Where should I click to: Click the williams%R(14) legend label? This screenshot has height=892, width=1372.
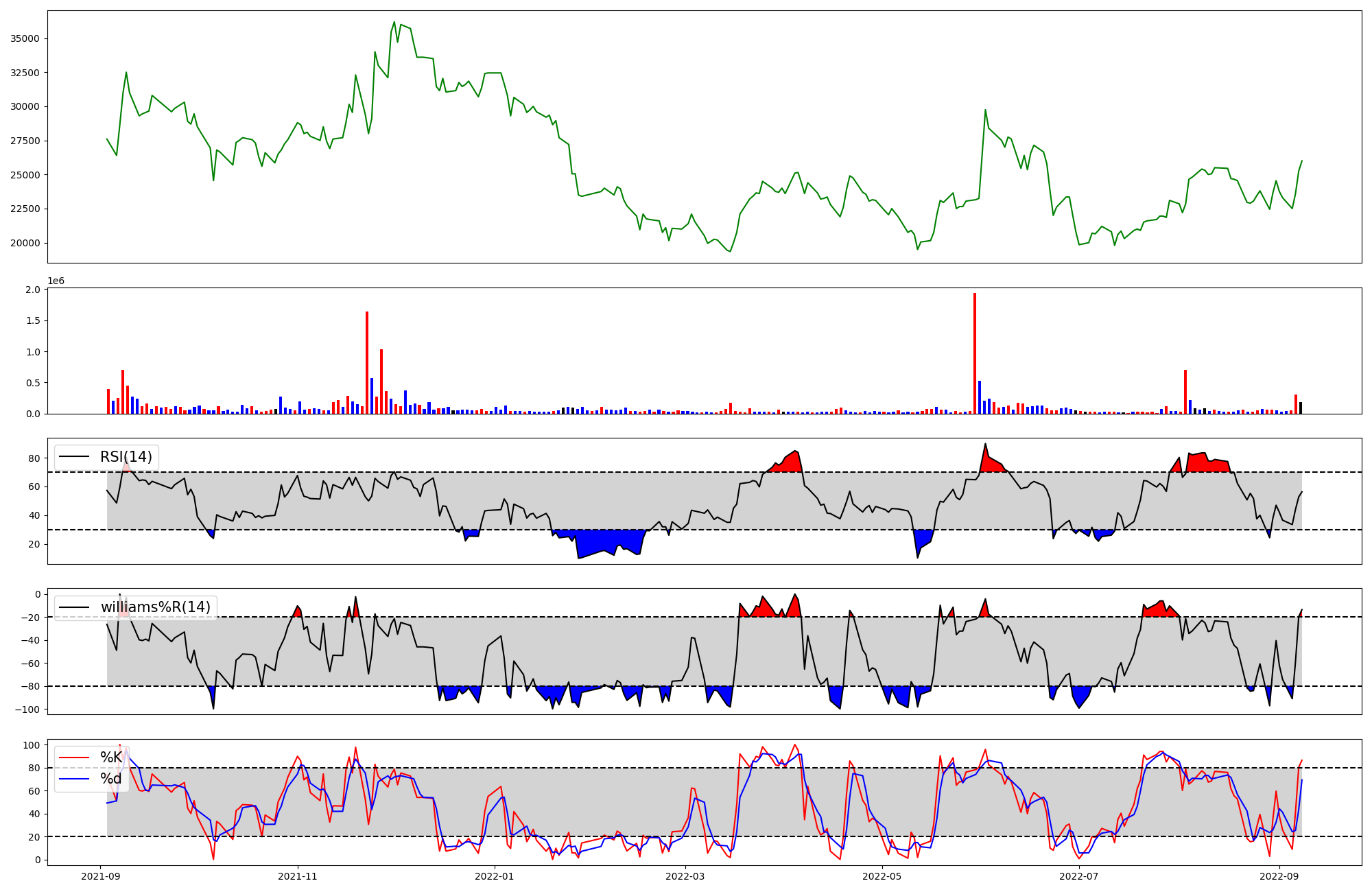coord(155,607)
